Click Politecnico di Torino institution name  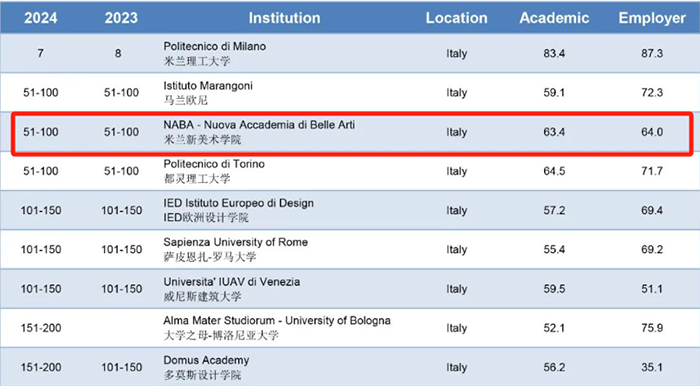(214, 164)
